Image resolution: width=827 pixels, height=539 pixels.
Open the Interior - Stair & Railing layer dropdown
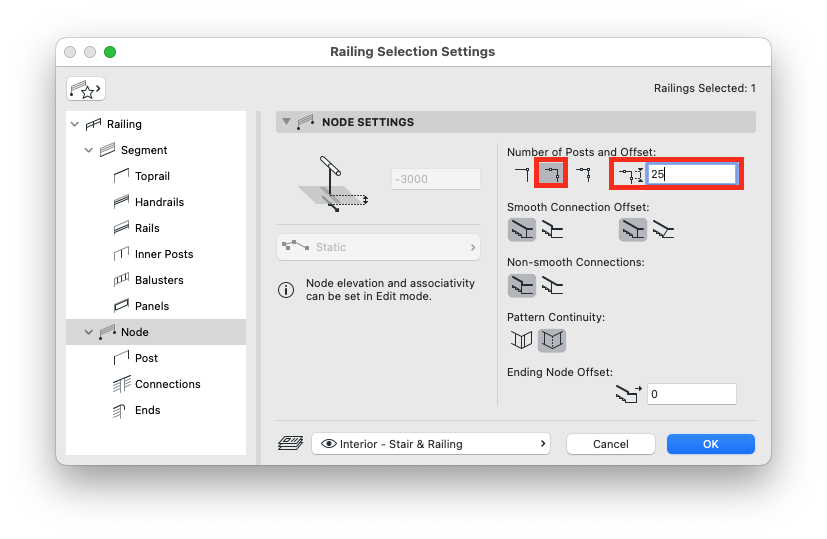(431, 444)
